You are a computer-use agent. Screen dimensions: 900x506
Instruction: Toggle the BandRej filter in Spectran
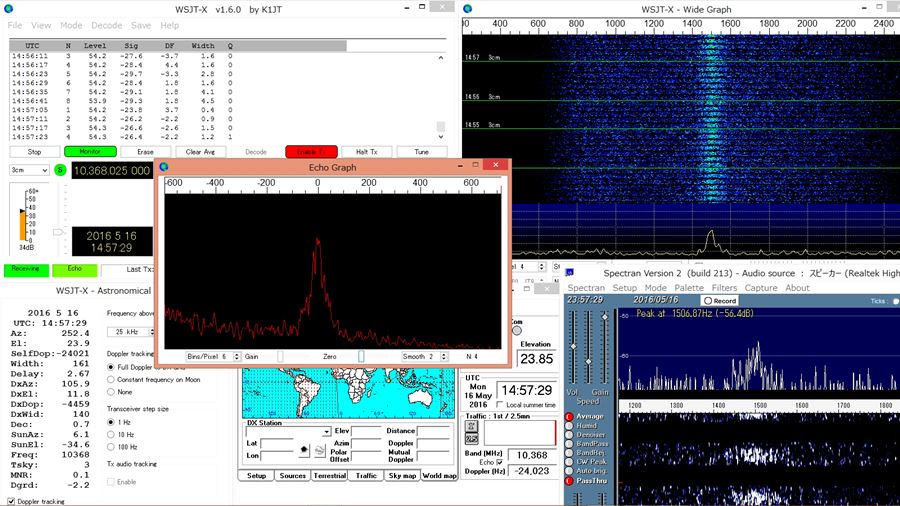point(569,453)
